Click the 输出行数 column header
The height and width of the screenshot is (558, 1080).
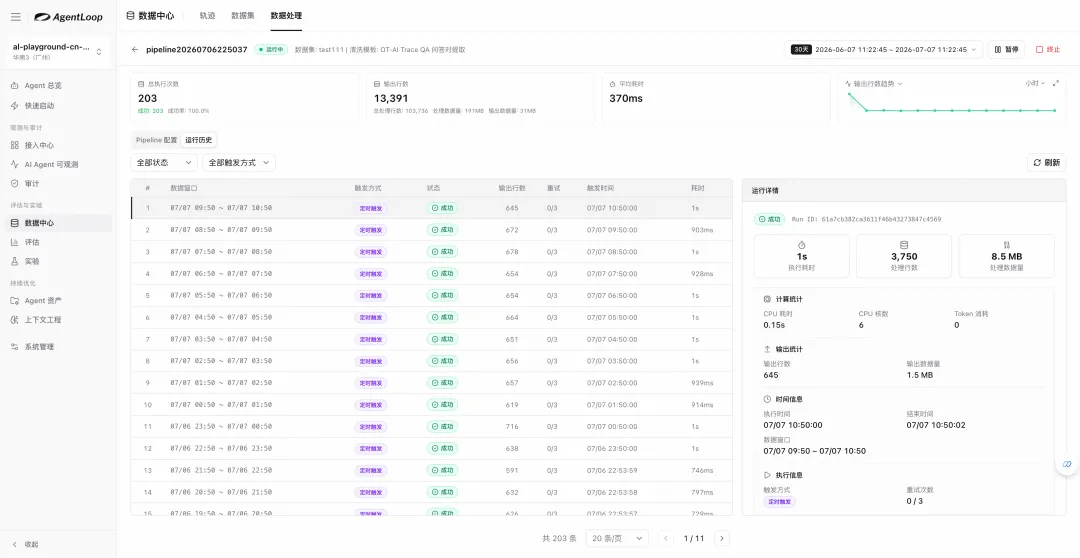512,188
